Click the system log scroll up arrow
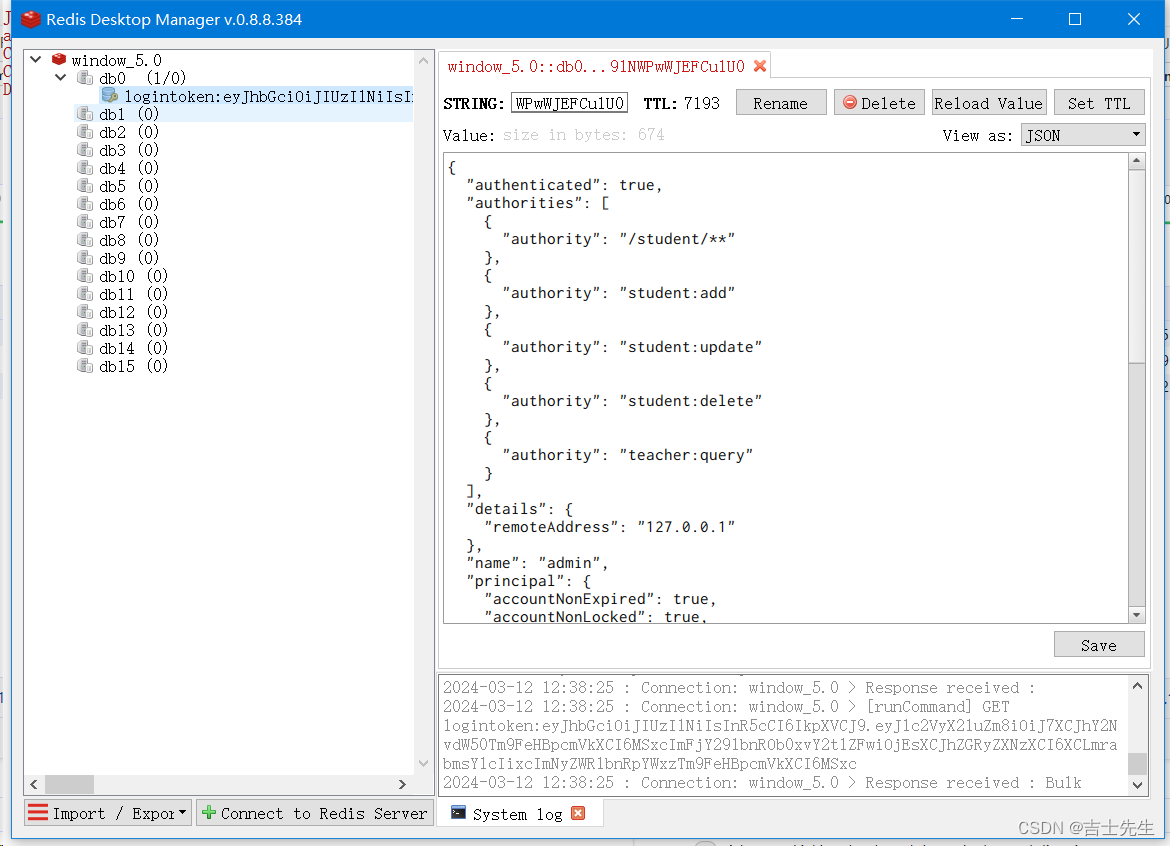This screenshot has width=1170, height=846. 1137,686
